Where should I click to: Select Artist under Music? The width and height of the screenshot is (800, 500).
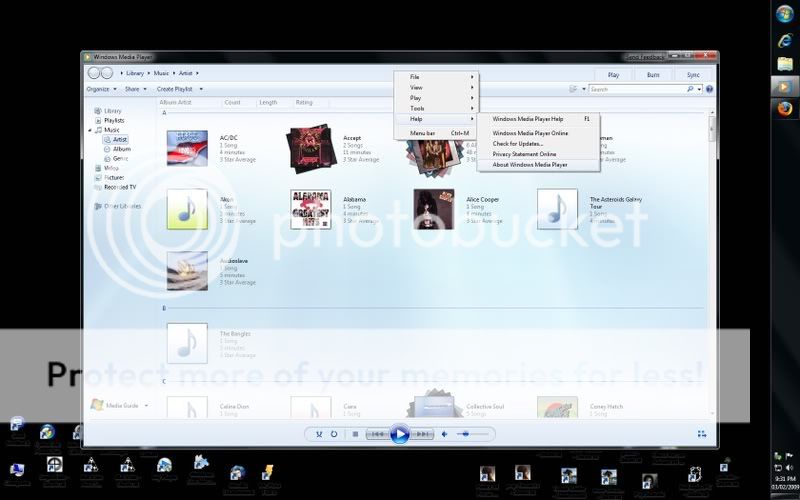click(115, 139)
